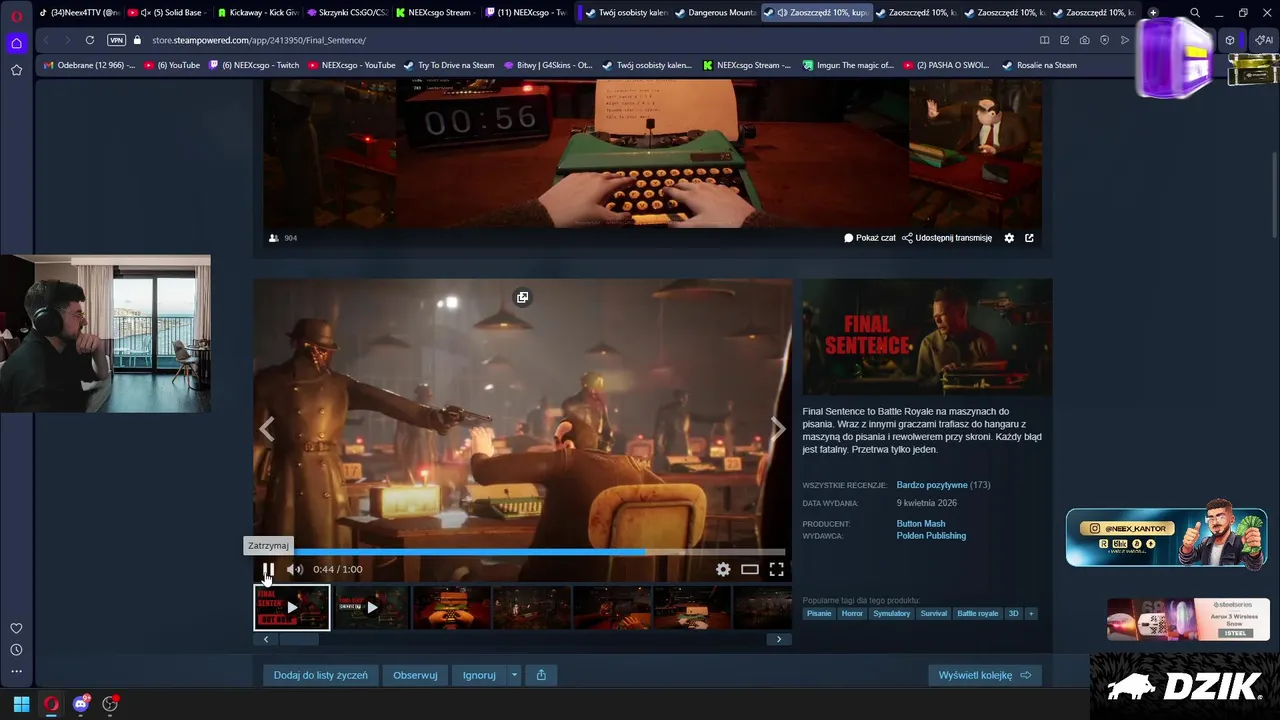Switch to Kickaway tab

click(x=257, y=13)
